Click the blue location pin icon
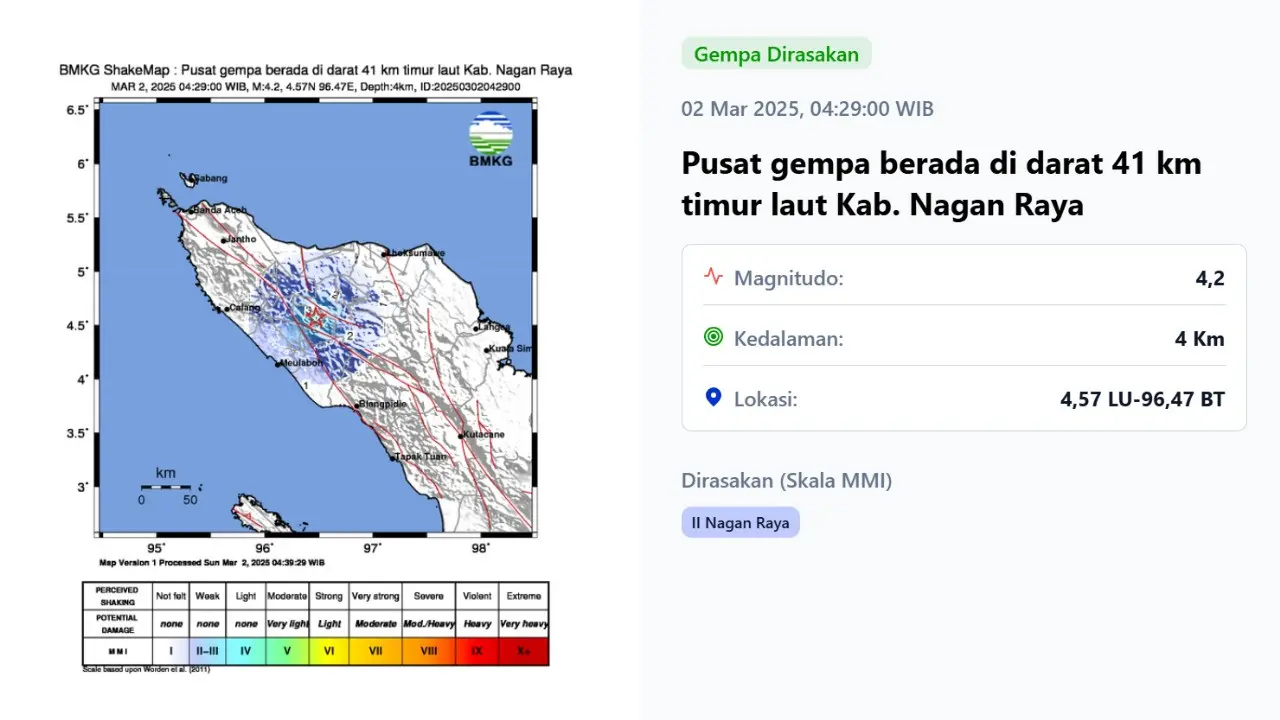The height and width of the screenshot is (720, 1280). [713, 398]
